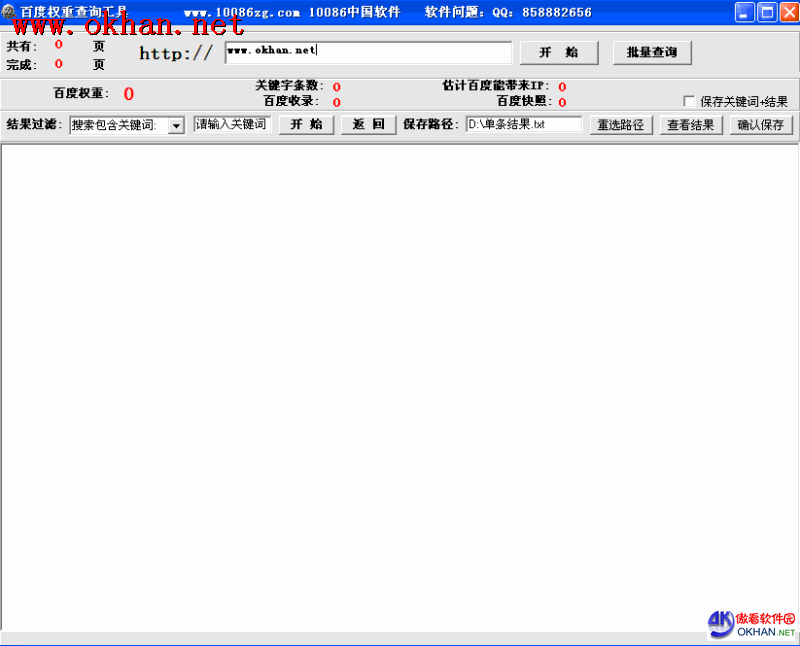Expand the 搜索包含关键词 filter dropdown

[x=176, y=125]
